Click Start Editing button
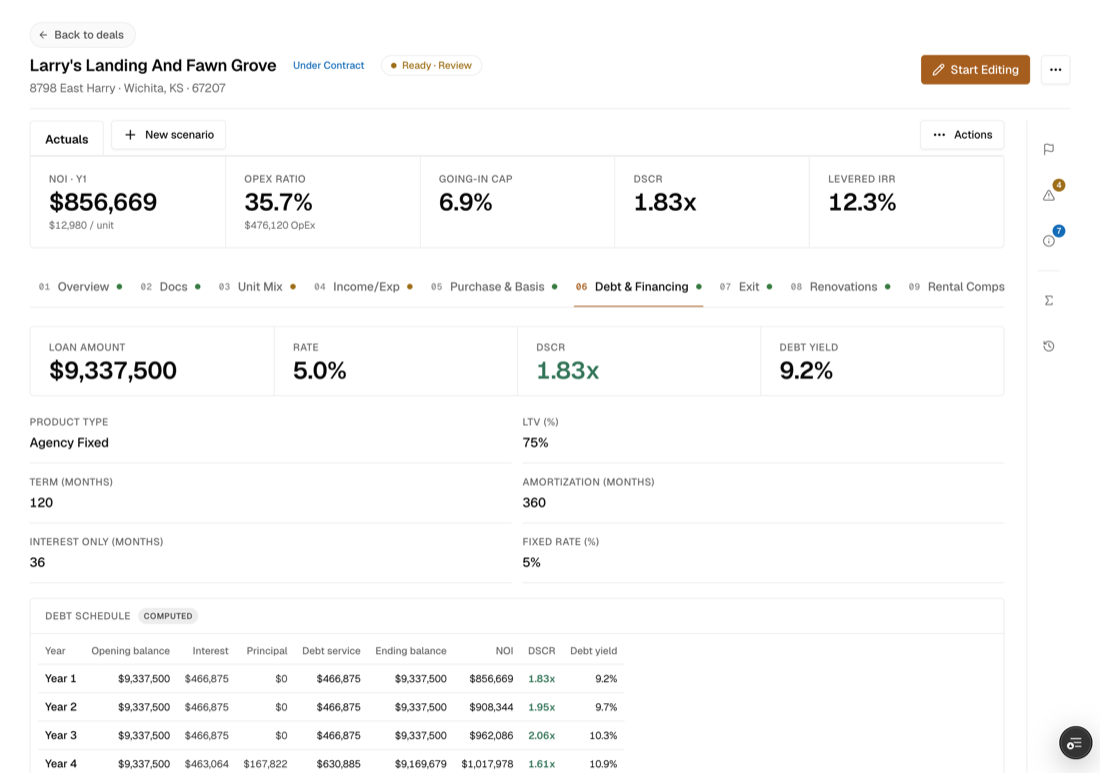This screenshot has width=1100, height=773. click(x=975, y=69)
